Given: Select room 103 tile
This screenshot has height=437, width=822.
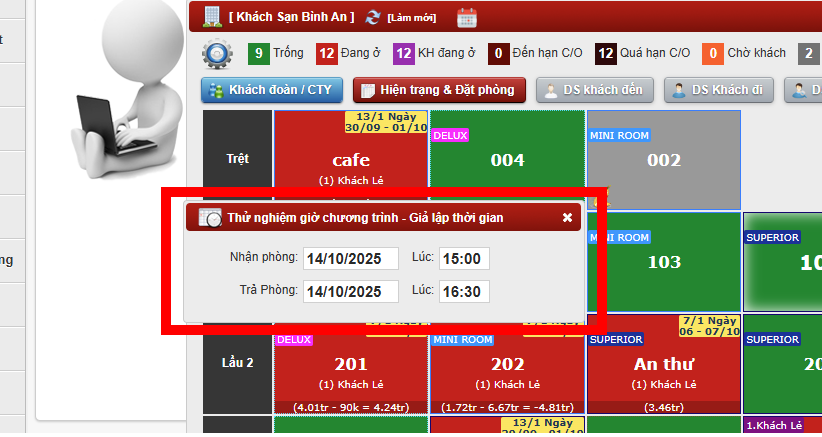Looking at the screenshot, I should click(664, 261).
